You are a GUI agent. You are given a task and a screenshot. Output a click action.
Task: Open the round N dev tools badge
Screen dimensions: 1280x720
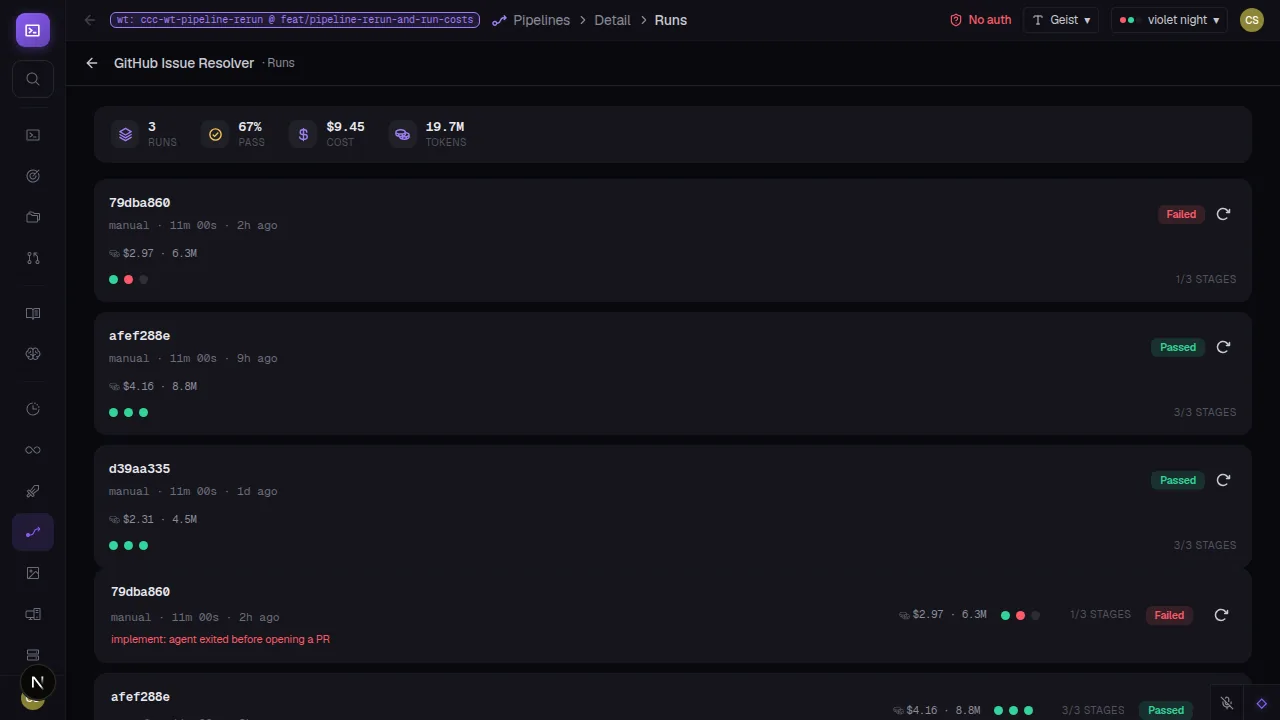pos(37,683)
